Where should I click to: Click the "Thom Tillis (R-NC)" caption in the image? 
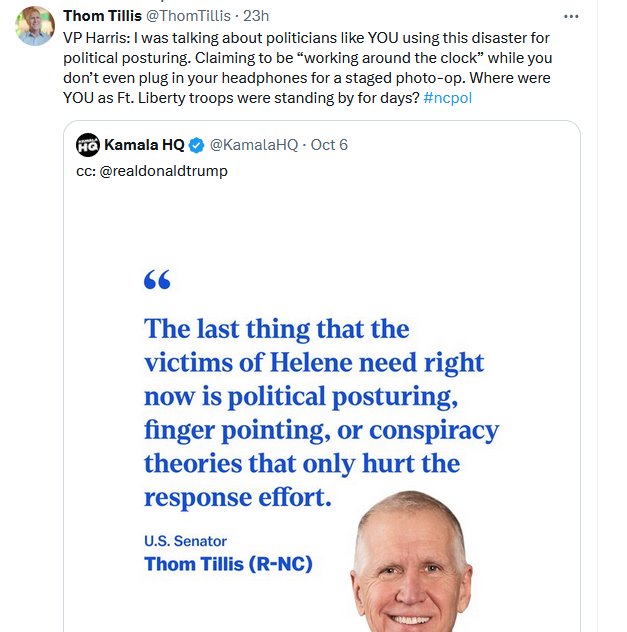click(x=228, y=564)
